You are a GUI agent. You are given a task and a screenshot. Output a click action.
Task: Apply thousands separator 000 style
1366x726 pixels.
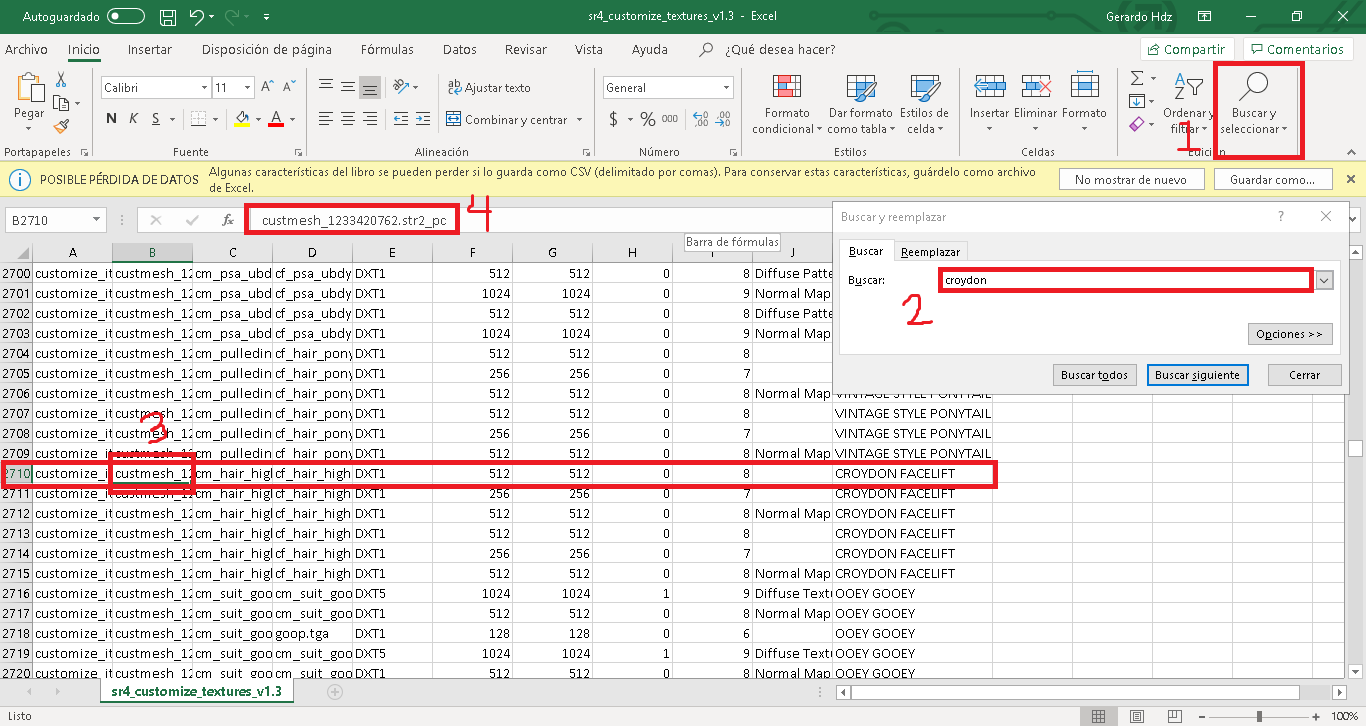[x=670, y=119]
